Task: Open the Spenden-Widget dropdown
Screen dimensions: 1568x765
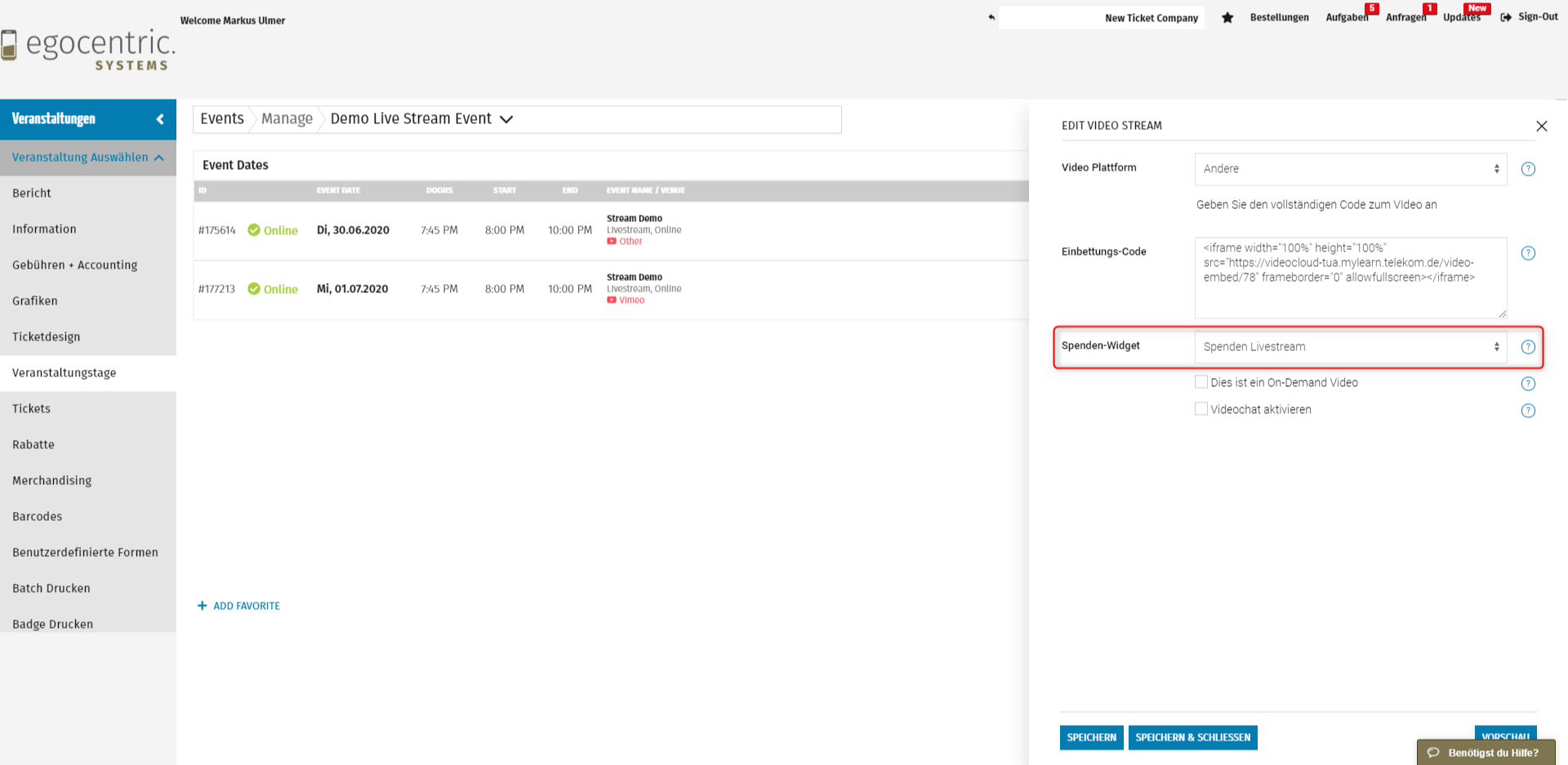Action: click(x=1350, y=347)
